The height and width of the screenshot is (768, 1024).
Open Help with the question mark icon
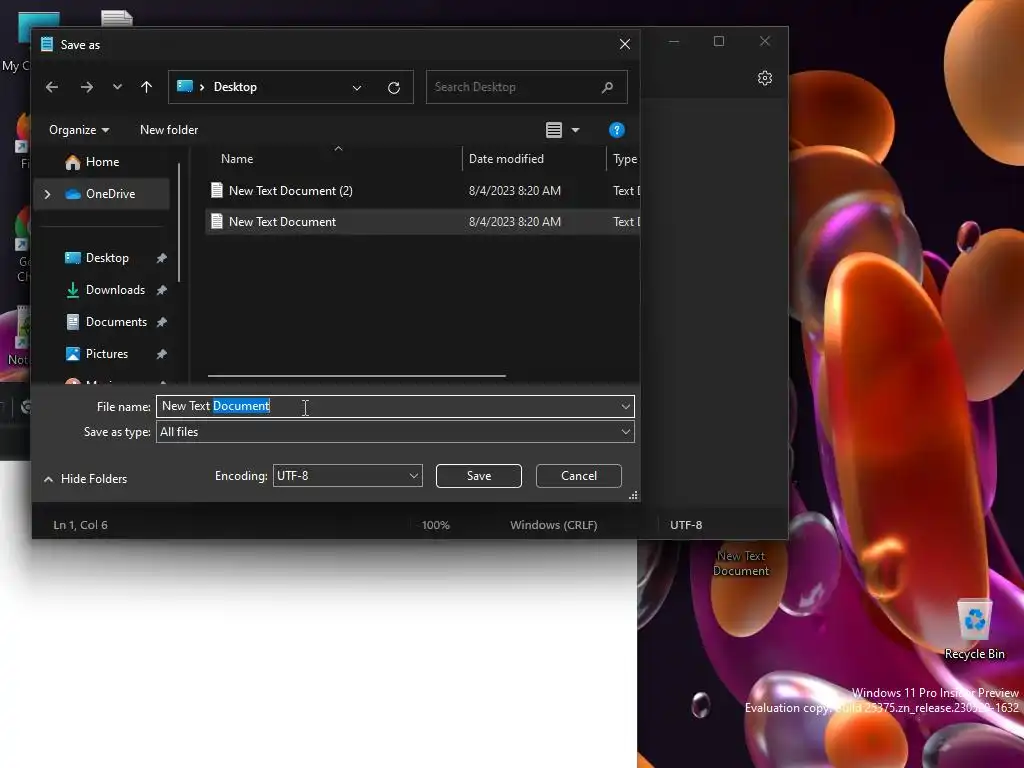(x=616, y=130)
